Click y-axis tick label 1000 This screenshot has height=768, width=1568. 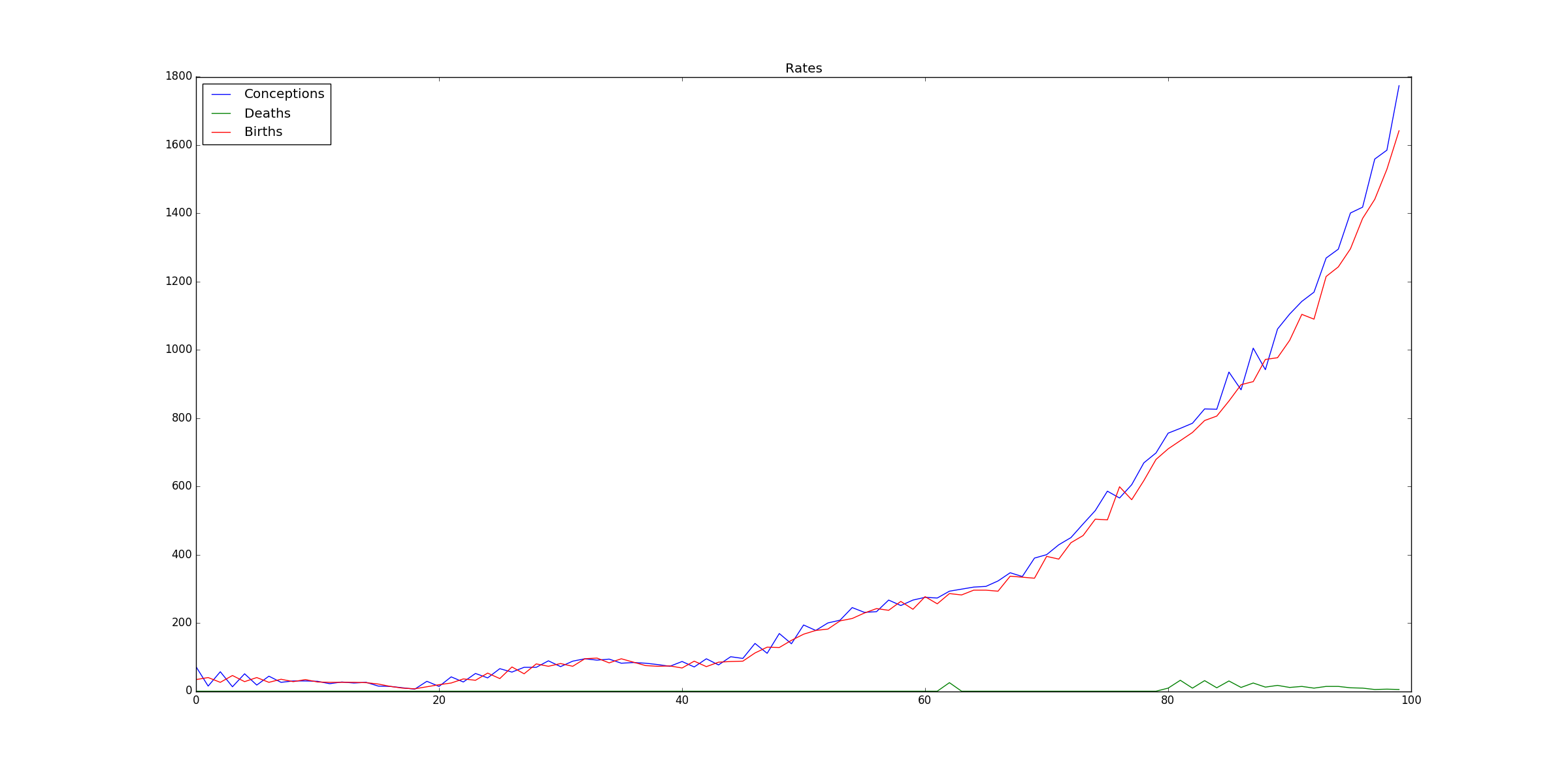coord(179,350)
